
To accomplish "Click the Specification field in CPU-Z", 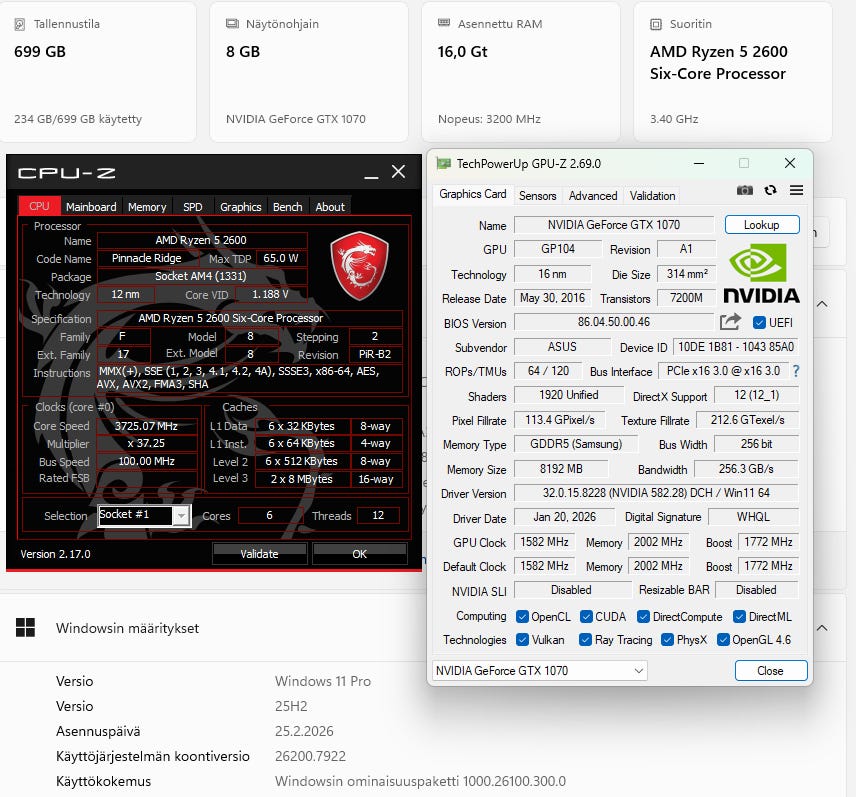I will pos(249,318).
